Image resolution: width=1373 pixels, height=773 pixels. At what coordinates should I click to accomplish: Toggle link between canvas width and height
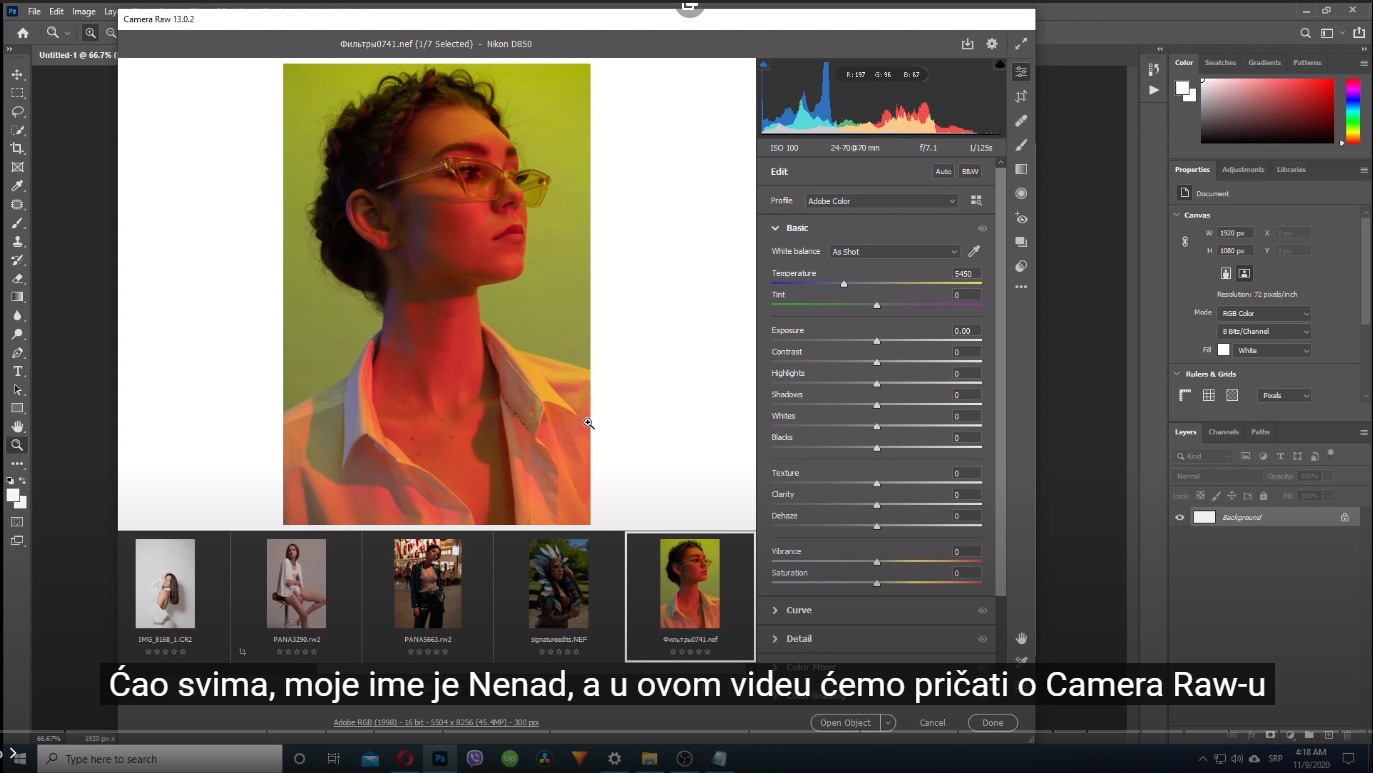(x=1185, y=242)
